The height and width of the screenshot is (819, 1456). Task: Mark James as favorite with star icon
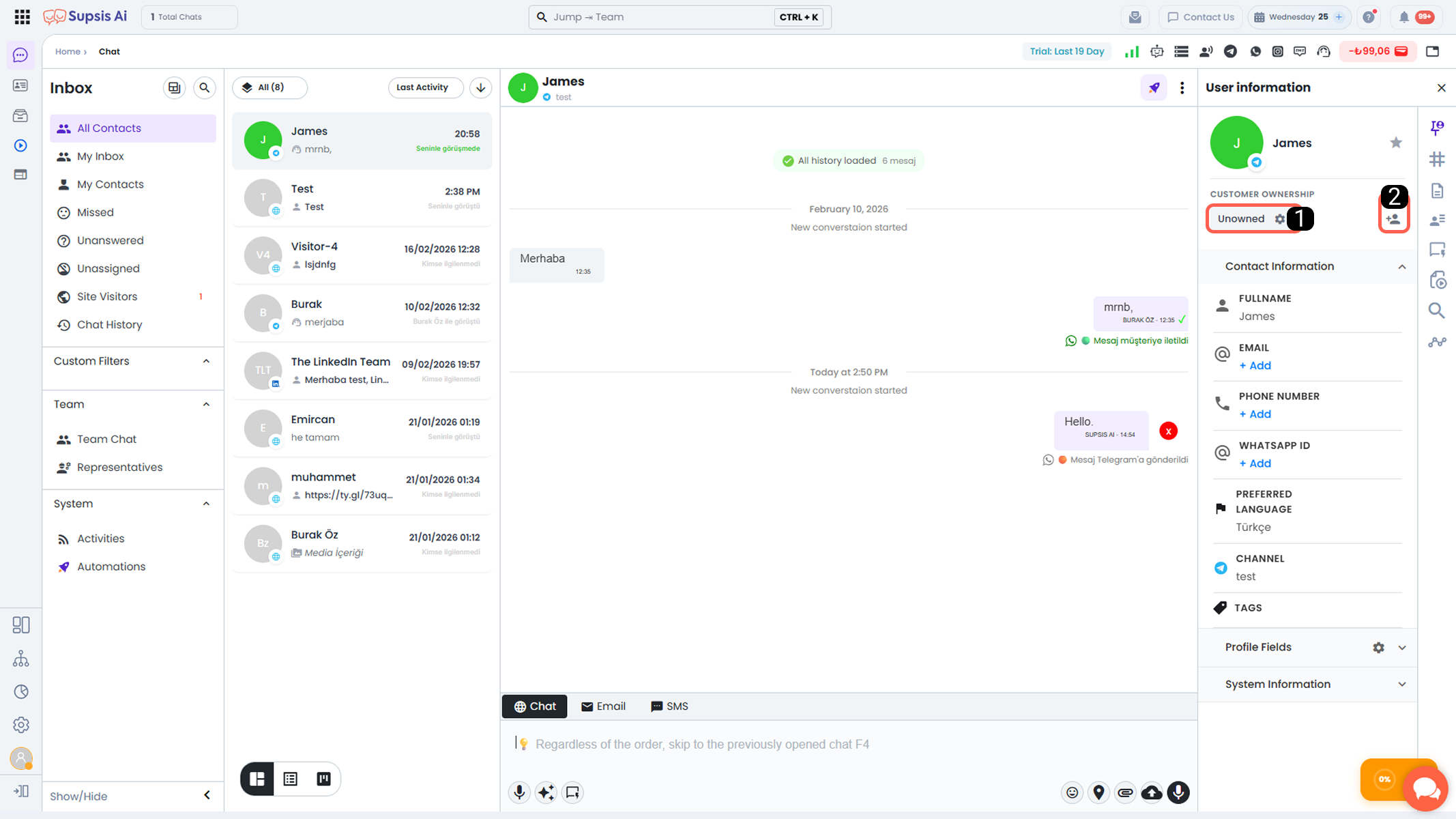pos(1396,143)
